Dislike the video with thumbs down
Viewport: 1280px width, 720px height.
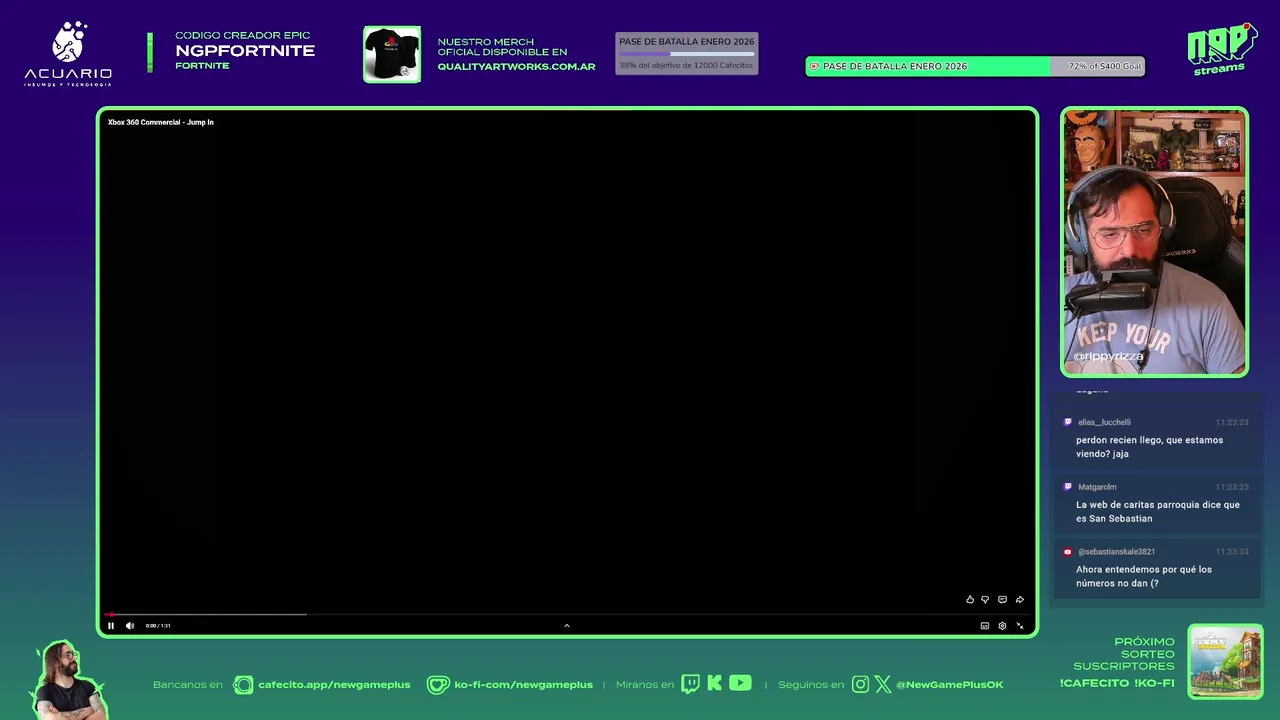click(x=985, y=600)
